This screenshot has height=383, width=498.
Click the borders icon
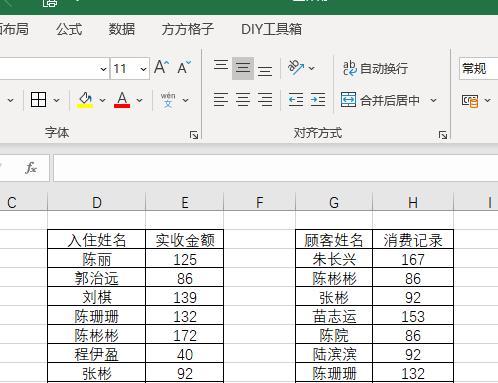(38, 99)
